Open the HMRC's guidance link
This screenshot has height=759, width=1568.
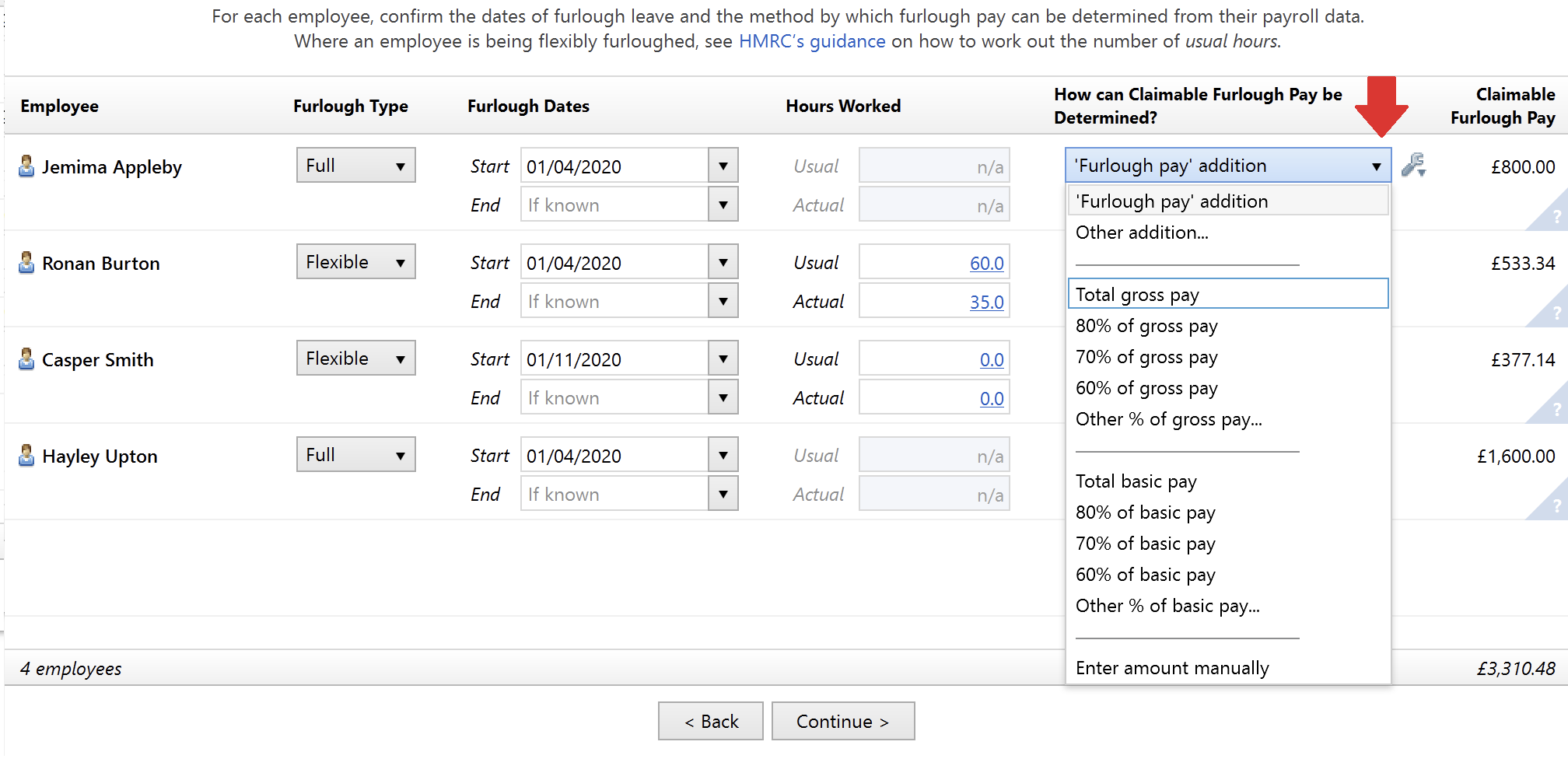point(812,41)
